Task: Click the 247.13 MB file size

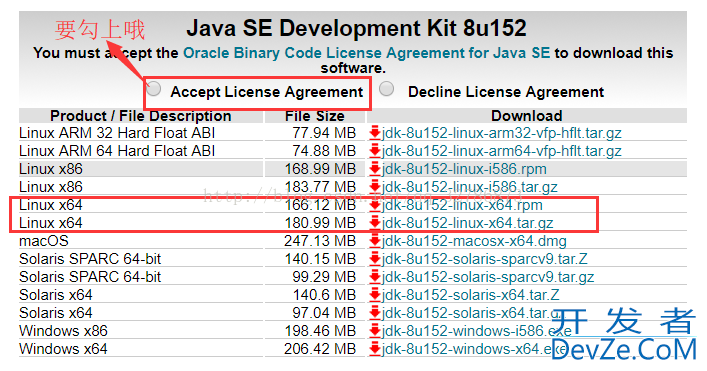Action: click(x=320, y=241)
